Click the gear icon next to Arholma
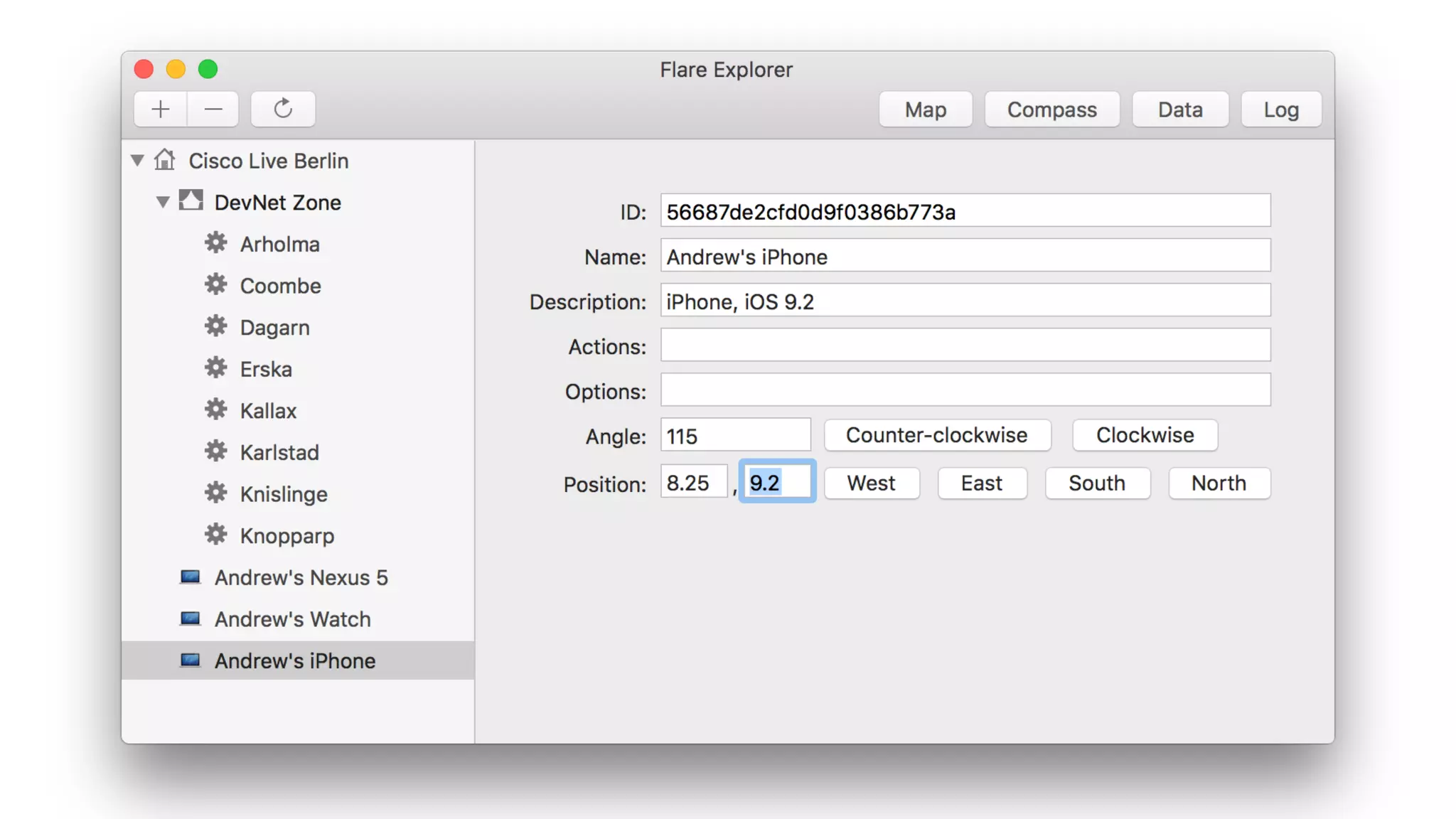 tap(216, 243)
